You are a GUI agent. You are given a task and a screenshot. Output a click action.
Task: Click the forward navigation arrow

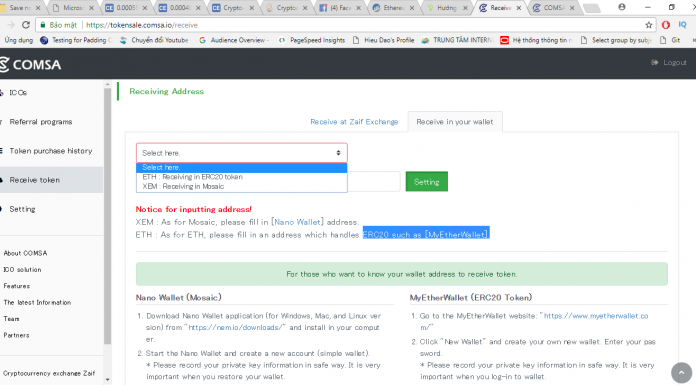11,25
